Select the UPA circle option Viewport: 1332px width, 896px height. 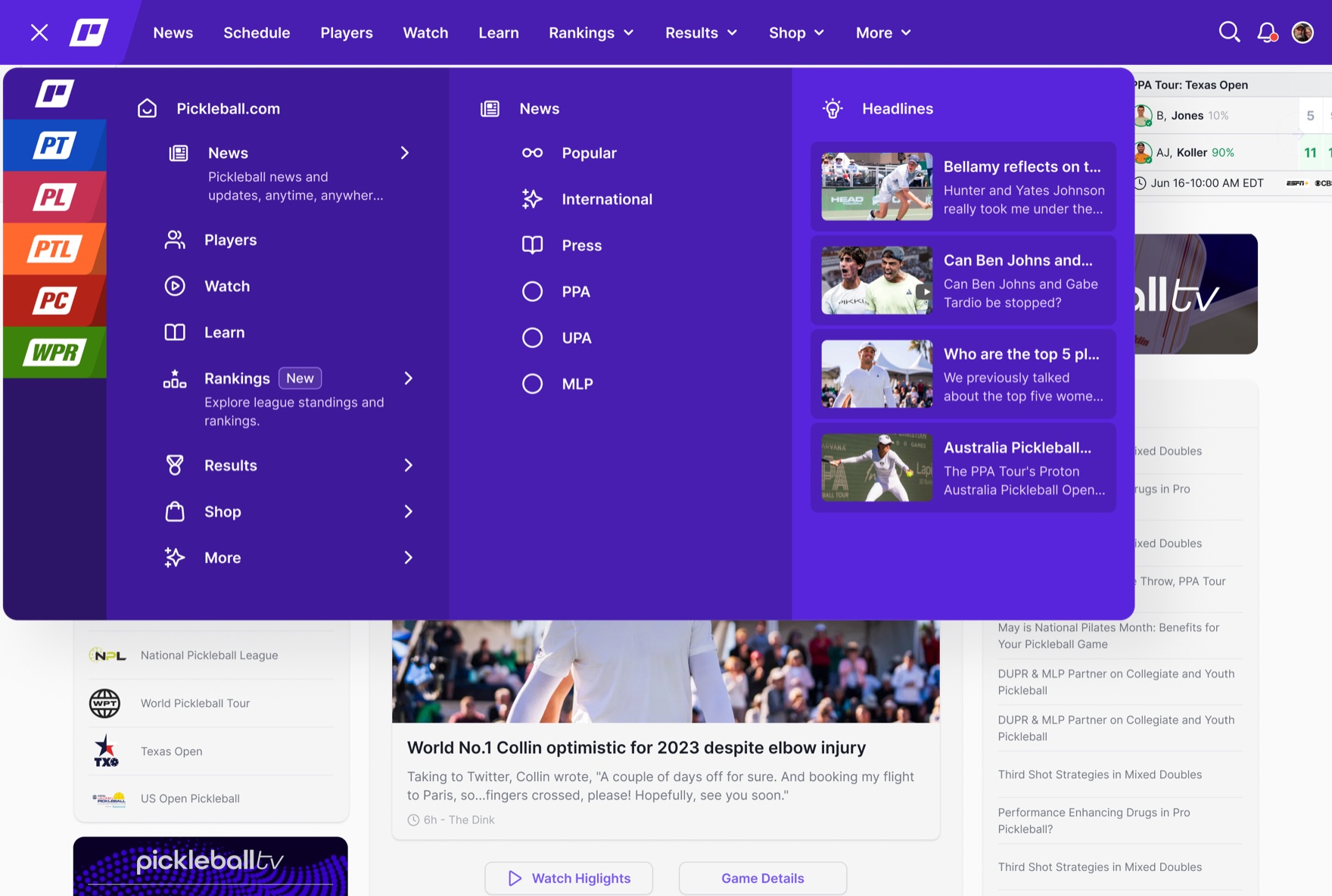pyautogui.click(x=533, y=338)
